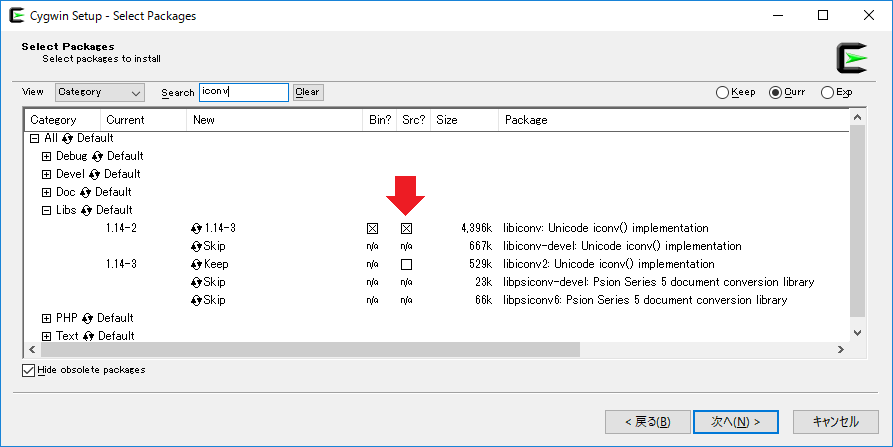Toggle Bin checkbox for libiconv
This screenshot has height=447, width=893.
[x=372, y=228]
